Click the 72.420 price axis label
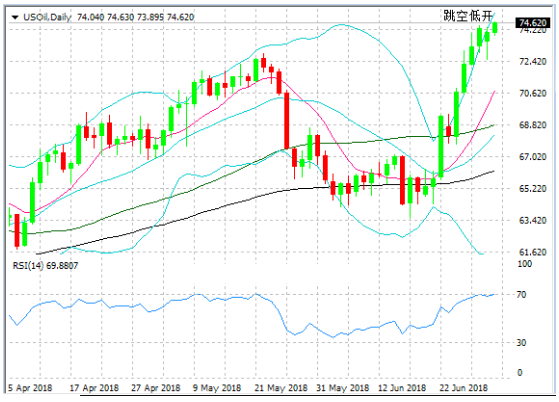 [533, 62]
